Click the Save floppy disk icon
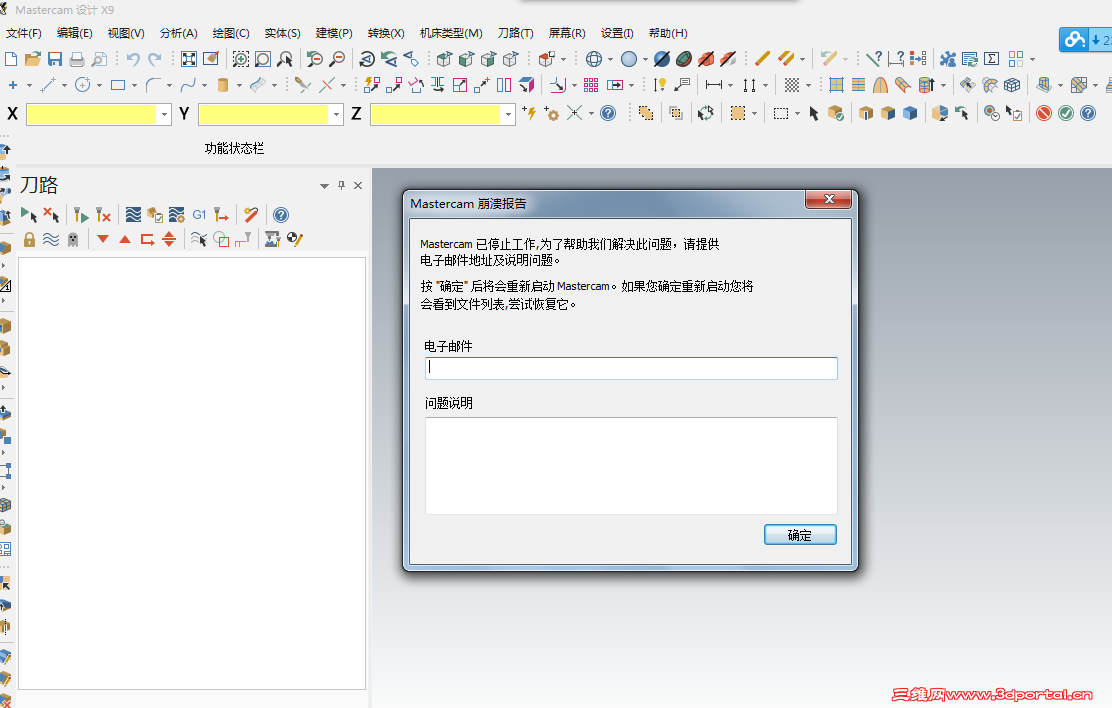Image resolution: width=1112 pixels, height=708 pixels. click(x=55, y=59)
